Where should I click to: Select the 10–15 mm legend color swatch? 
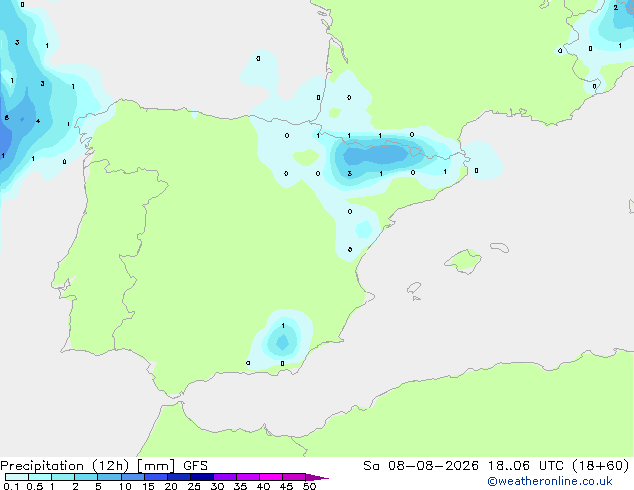coord(132,477)
